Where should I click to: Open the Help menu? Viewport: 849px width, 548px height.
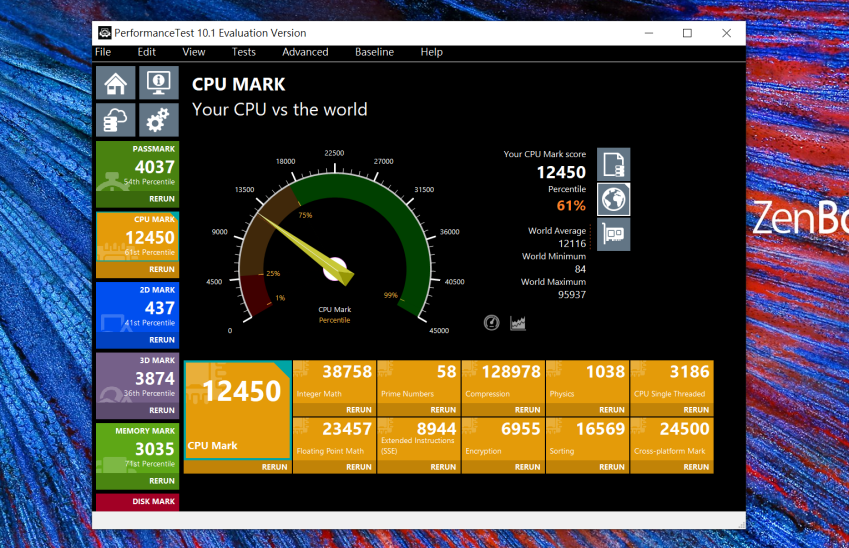(432, 52)
